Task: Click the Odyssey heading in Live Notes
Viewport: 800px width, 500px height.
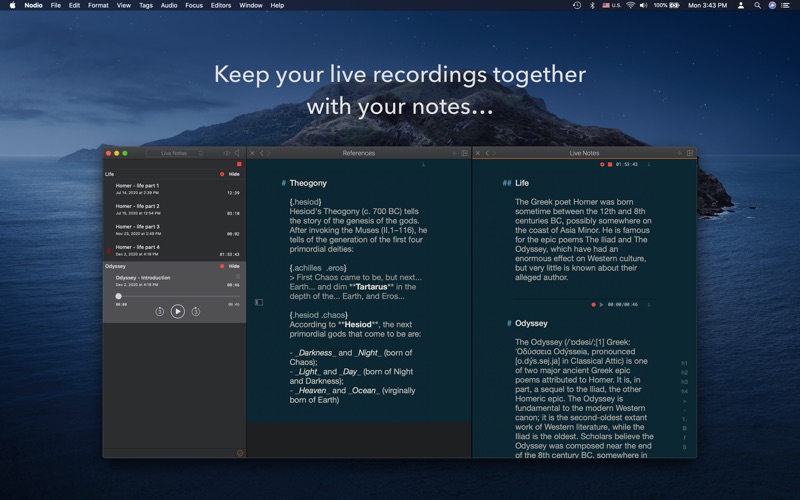Action: tap(531, 323)
